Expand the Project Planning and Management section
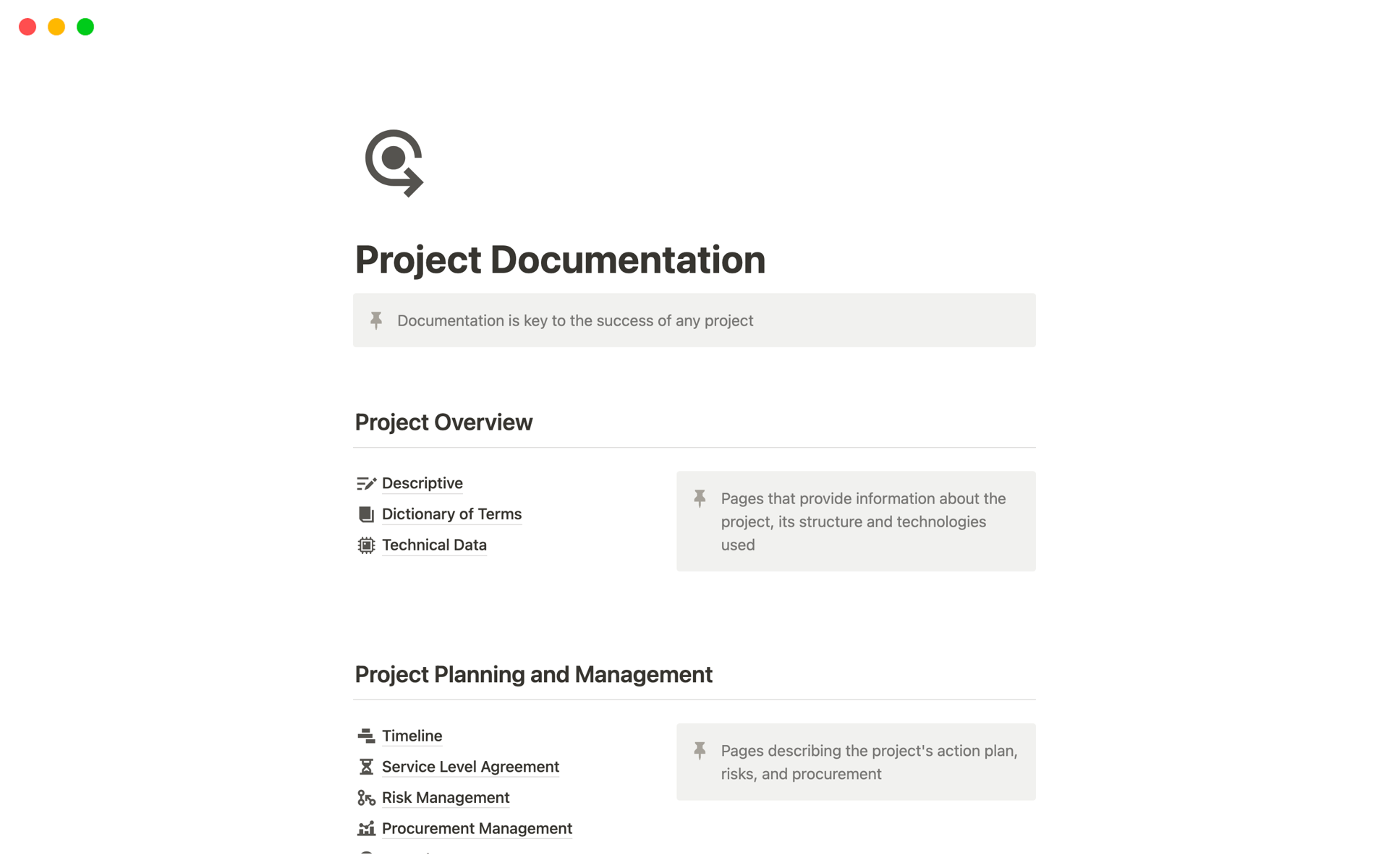Viewport: 1389px width, 868px height. tap(533, 674)
